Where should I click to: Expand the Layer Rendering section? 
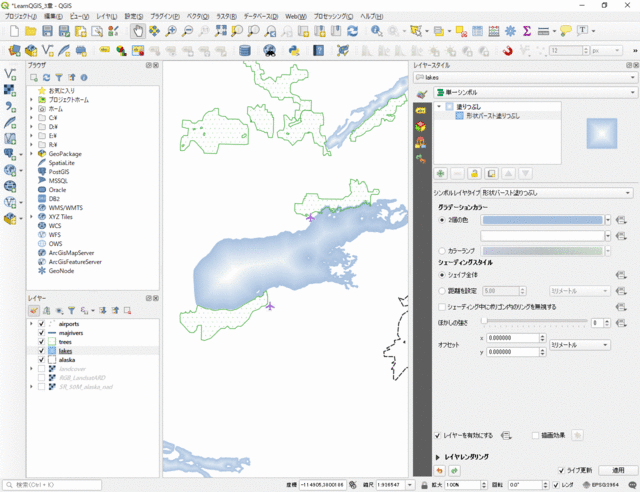438,457
